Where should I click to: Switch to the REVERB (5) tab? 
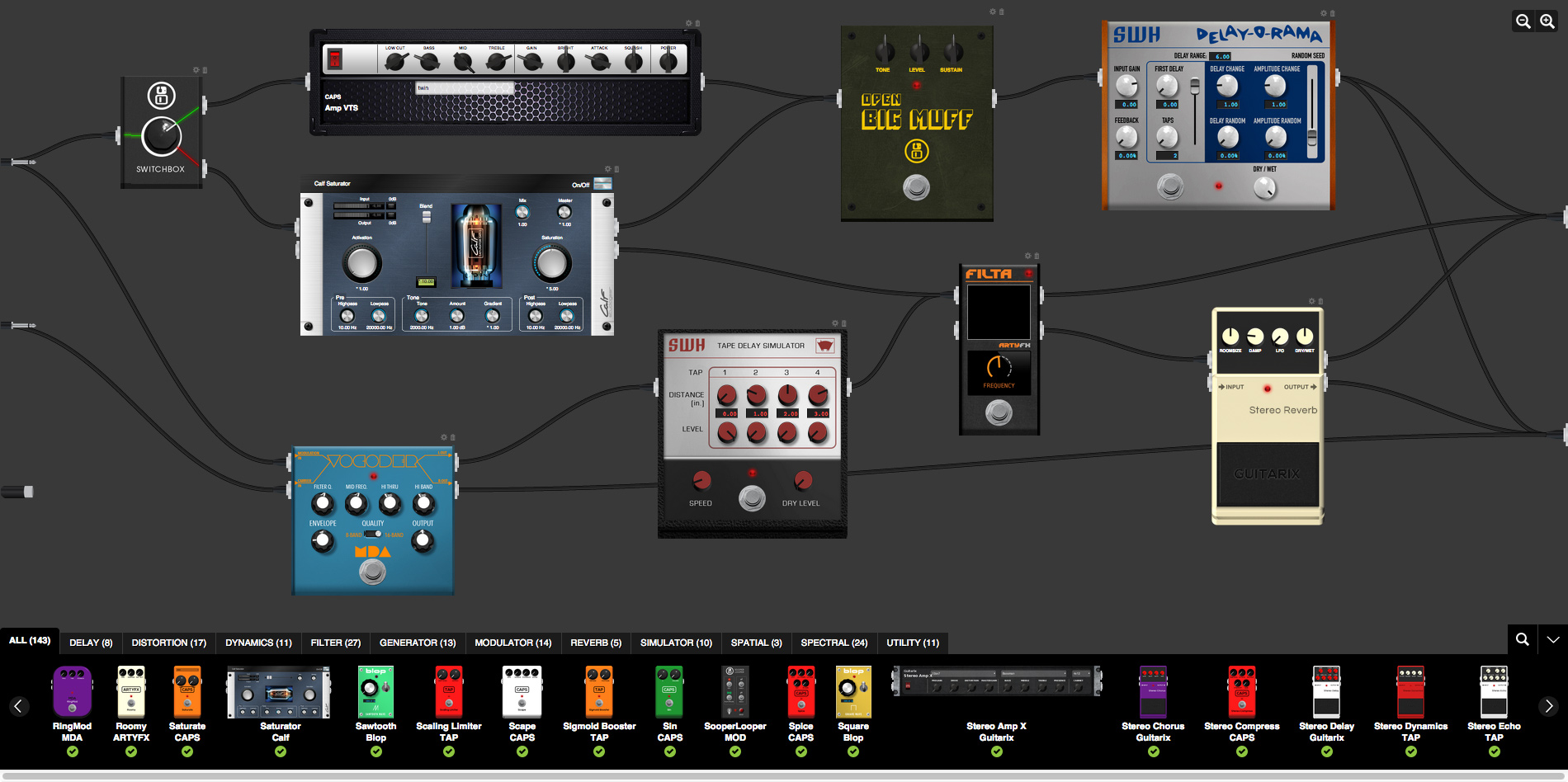click(x=596, y=643)
